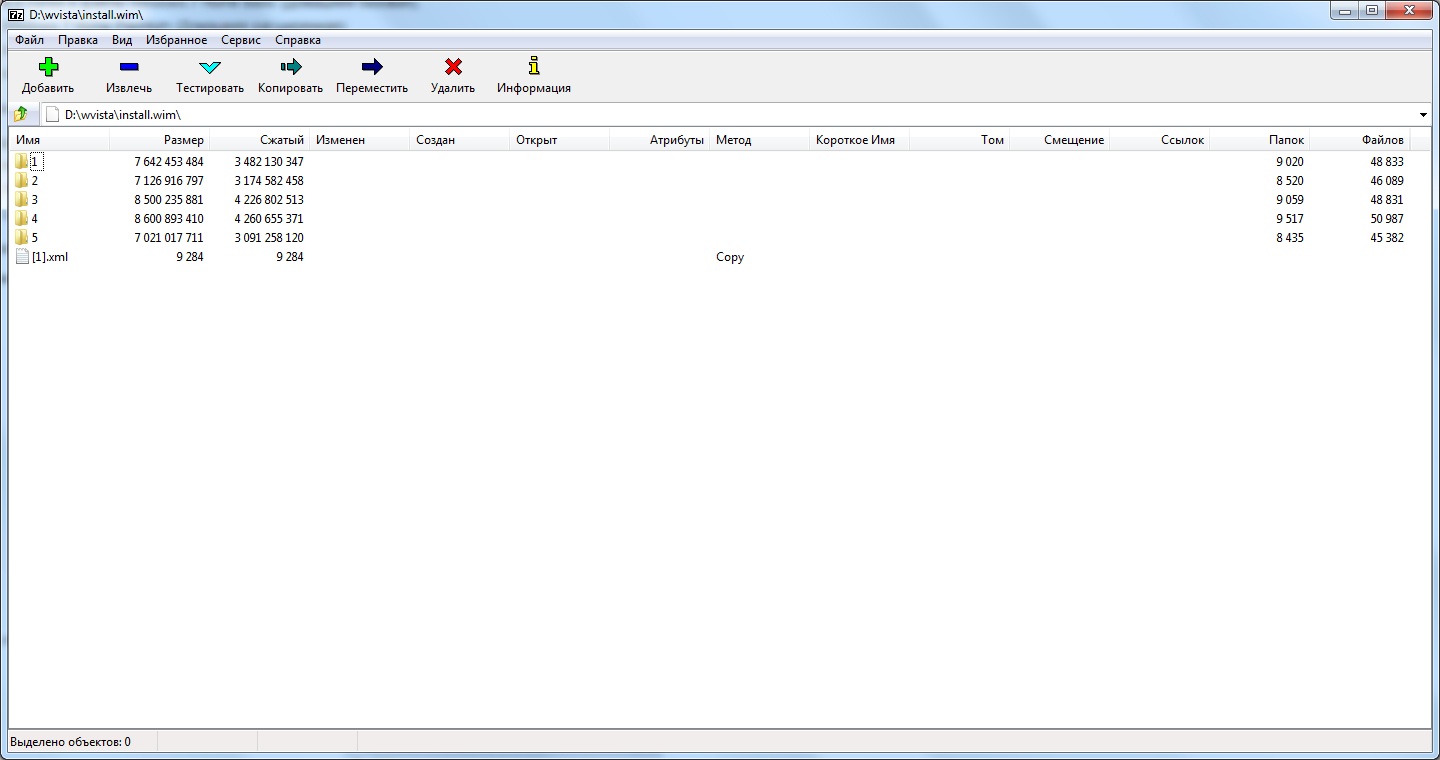The height and width of the screenshot is (760, 1440).
Task: Select folder icon of item 5
Action: pyautogui.click(x=22, y=238)
